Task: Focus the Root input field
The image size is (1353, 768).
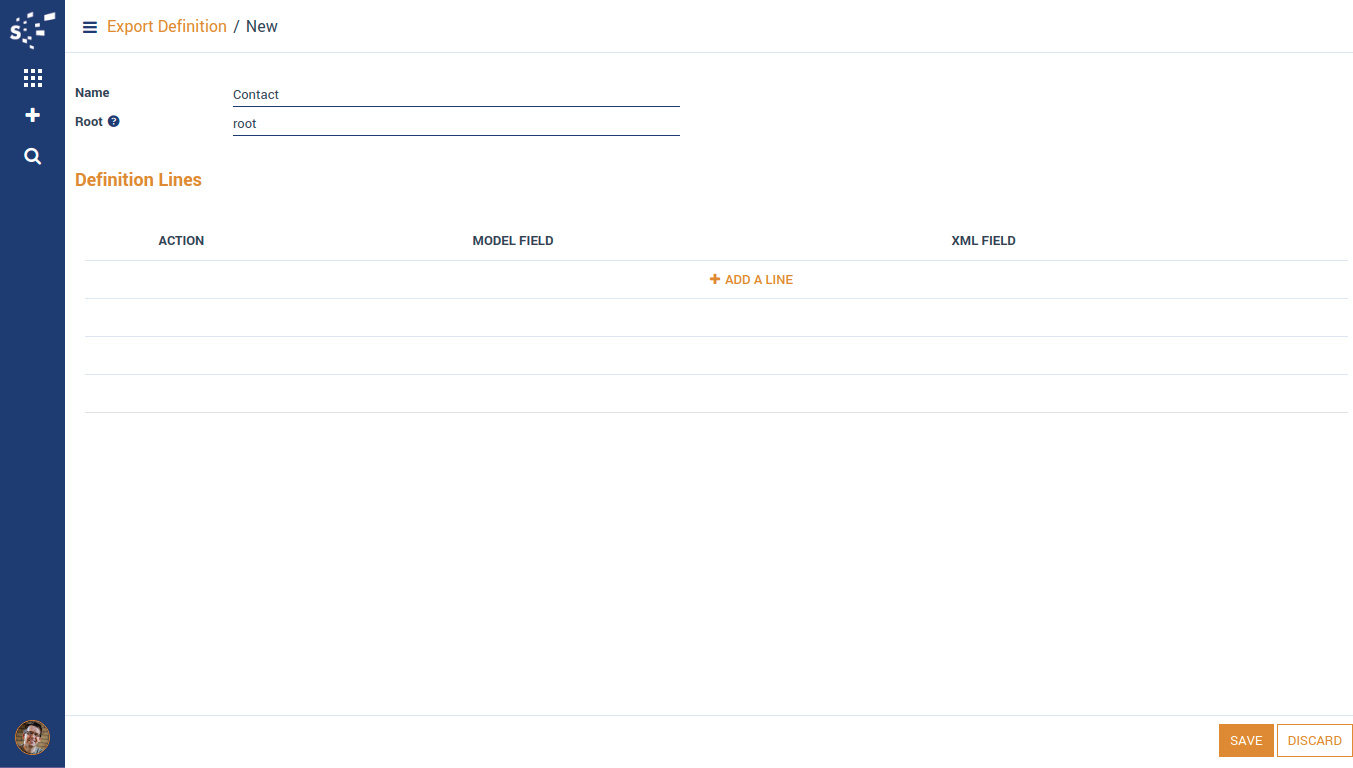Action: (x=455, y=124)
